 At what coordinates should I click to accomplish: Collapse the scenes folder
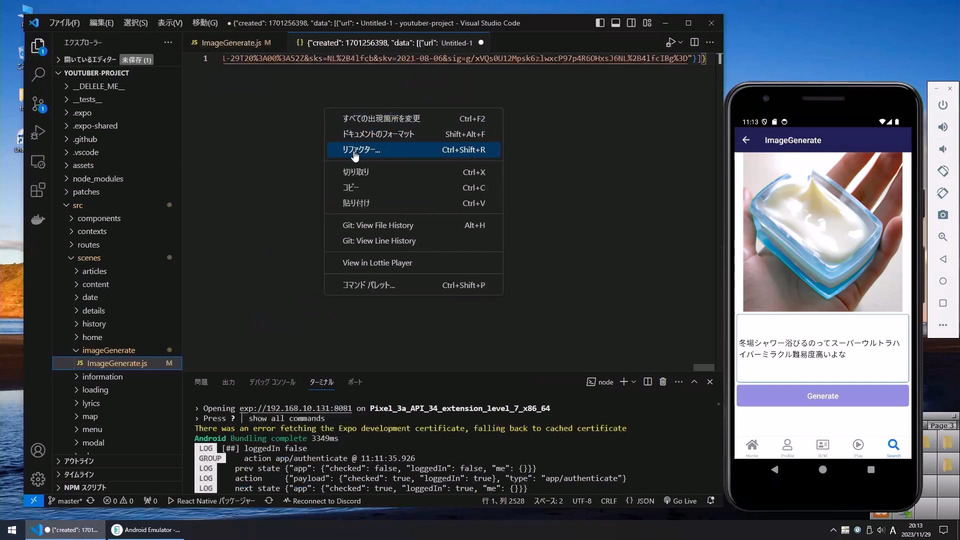[x=89, y=258]
